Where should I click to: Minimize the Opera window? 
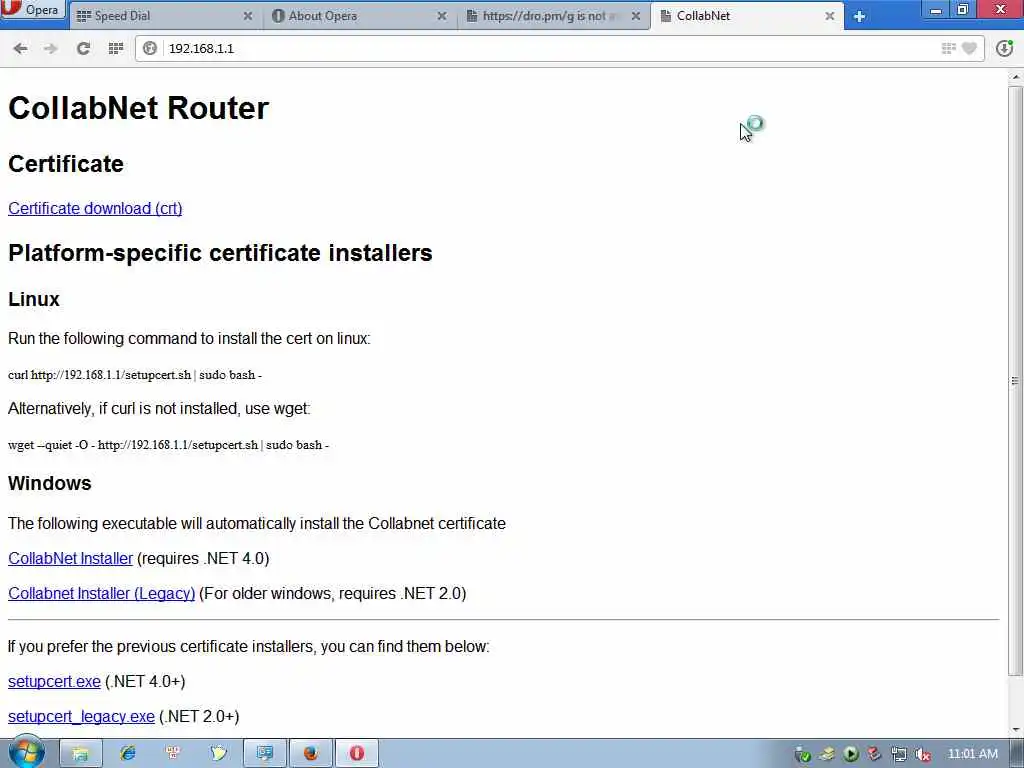pos(936,10)
